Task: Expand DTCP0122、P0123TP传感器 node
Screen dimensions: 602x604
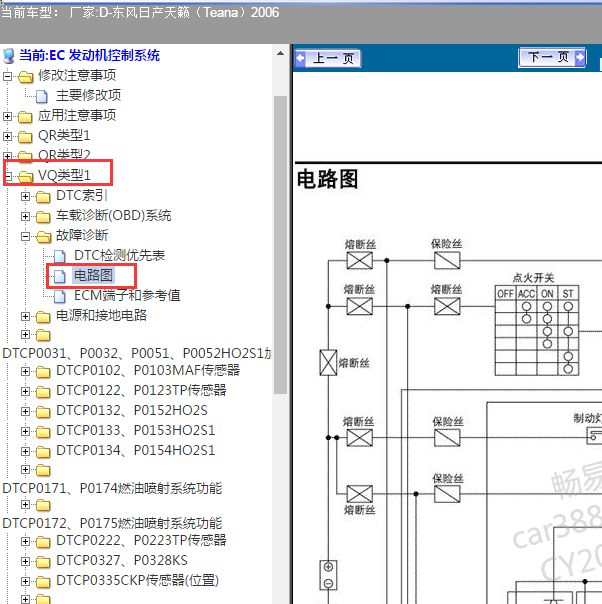Action: click(x=25, y=391)
